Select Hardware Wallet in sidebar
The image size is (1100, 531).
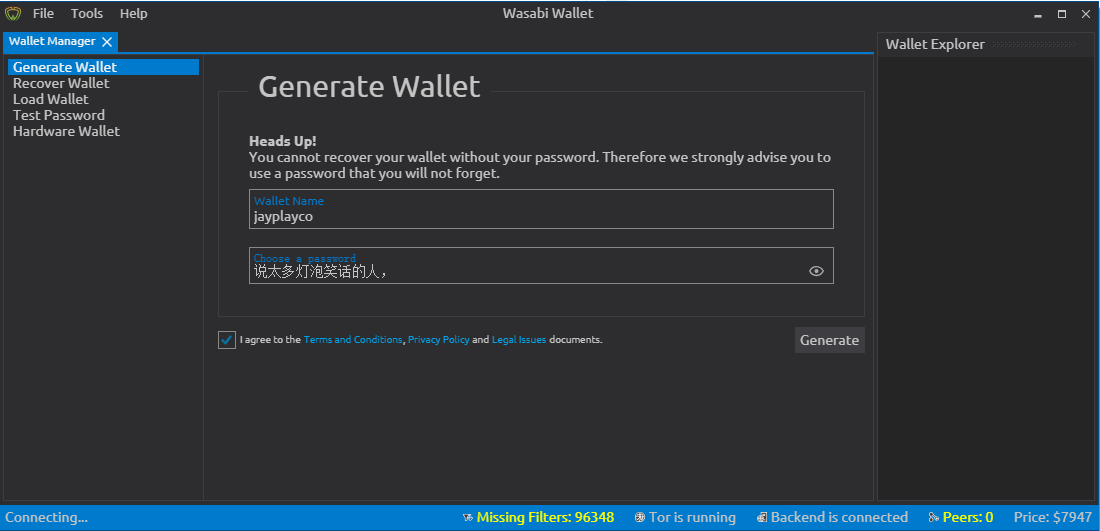[66, 131]
